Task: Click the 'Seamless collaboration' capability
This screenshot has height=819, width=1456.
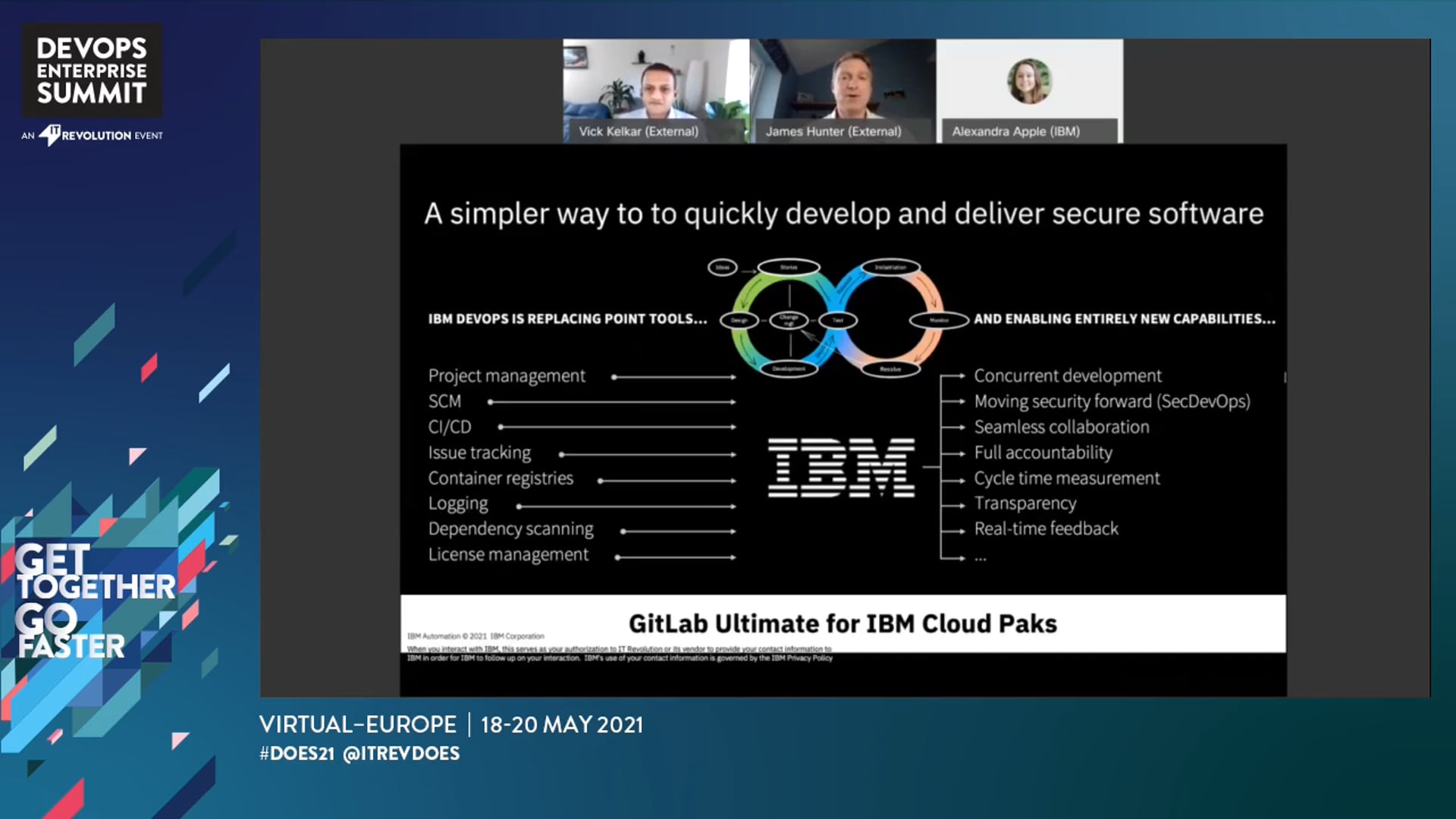Action: 1062,427
